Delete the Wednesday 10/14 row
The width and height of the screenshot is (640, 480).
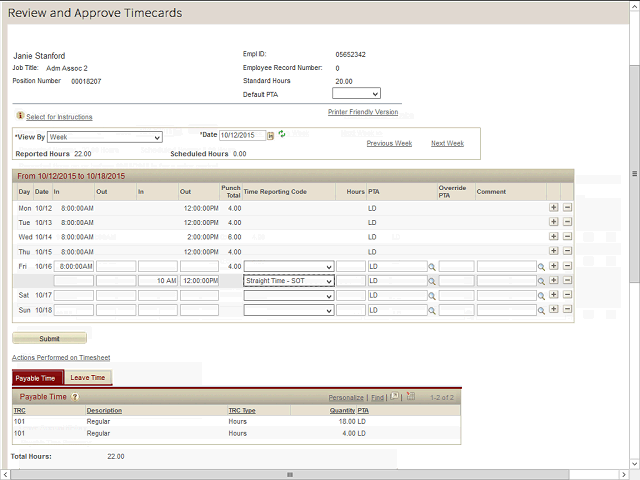pyautogui.click(x=567, y=236)
